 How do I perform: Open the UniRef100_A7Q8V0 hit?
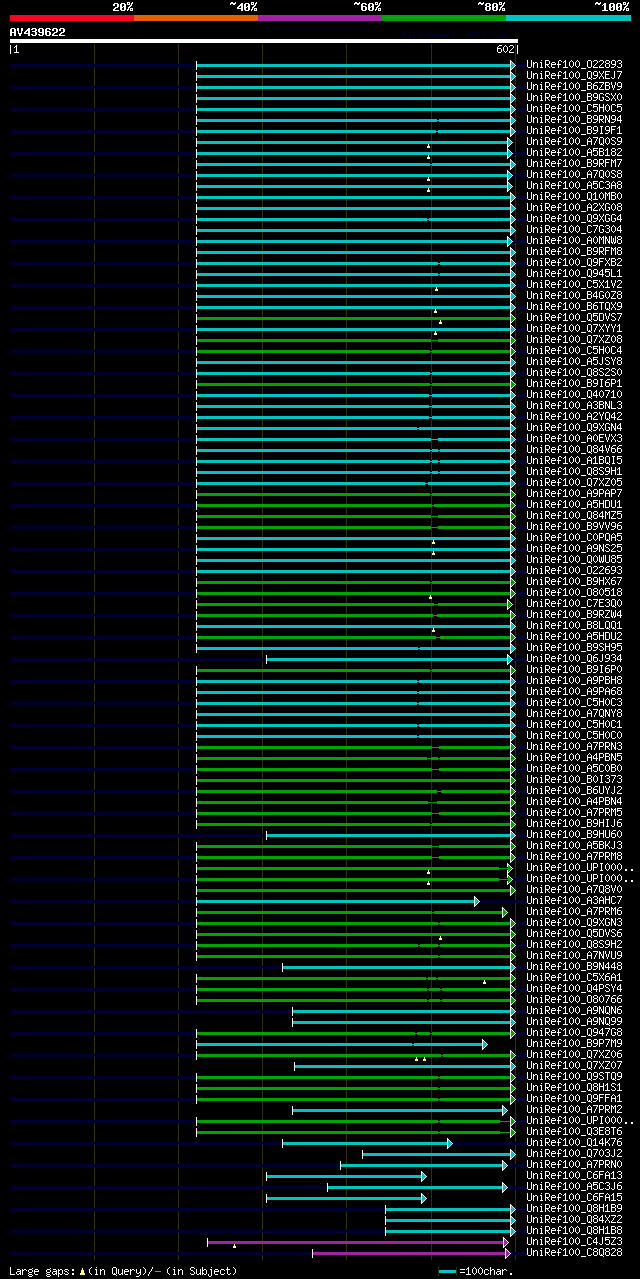(574, 889)
